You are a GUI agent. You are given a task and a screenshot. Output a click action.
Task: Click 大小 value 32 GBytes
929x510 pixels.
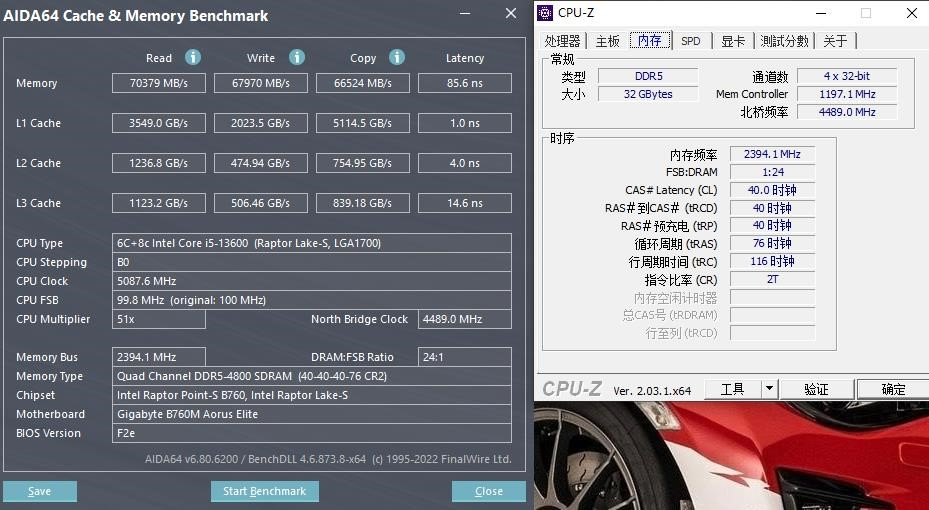click(648, 94)
